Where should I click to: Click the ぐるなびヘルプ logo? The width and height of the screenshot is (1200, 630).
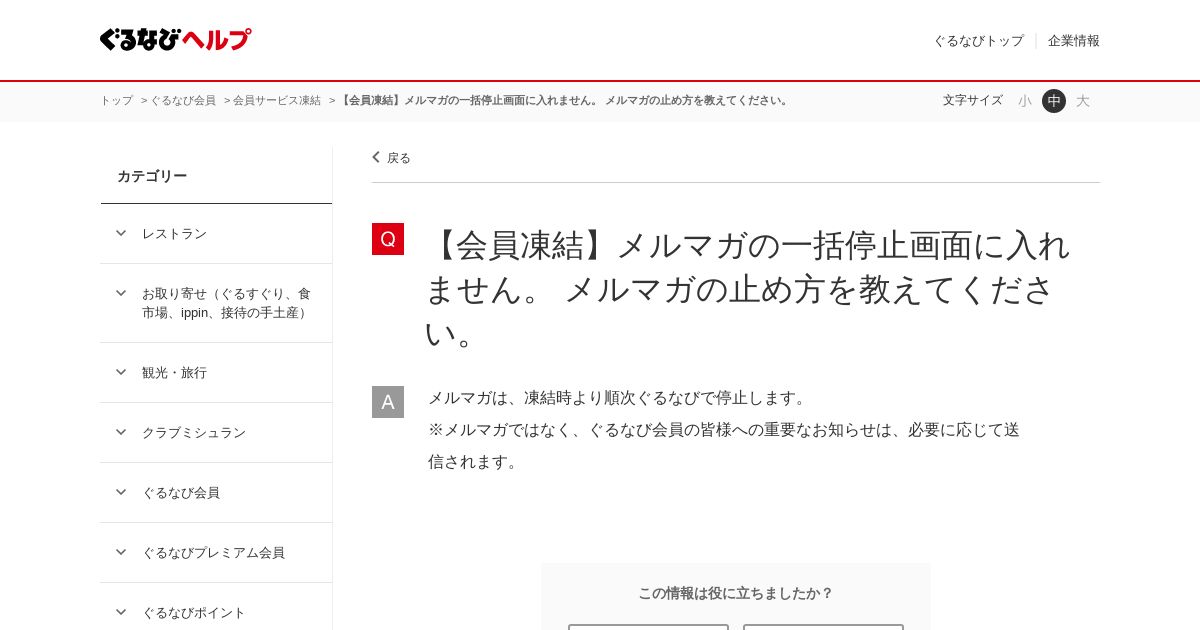(175, 40)
